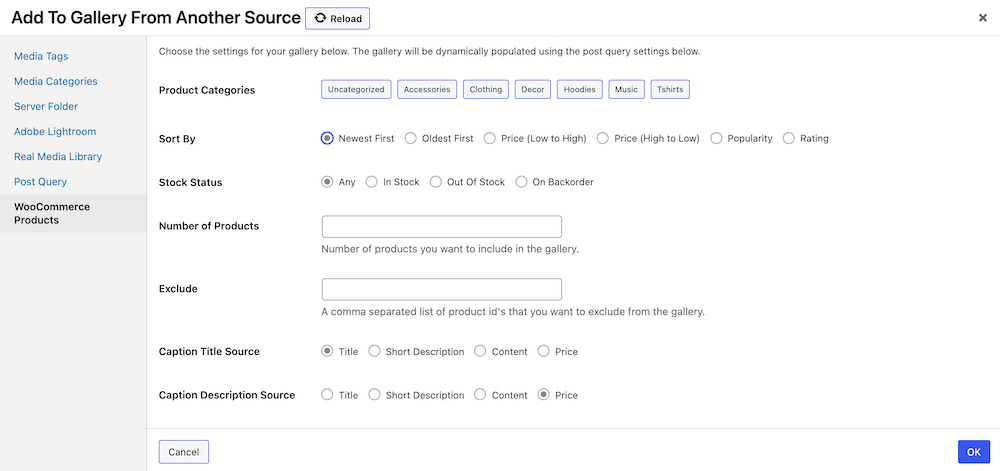Close the Add To Gallery dialog
Screen dimensions: 1000x471
click(x=983, y=18)
